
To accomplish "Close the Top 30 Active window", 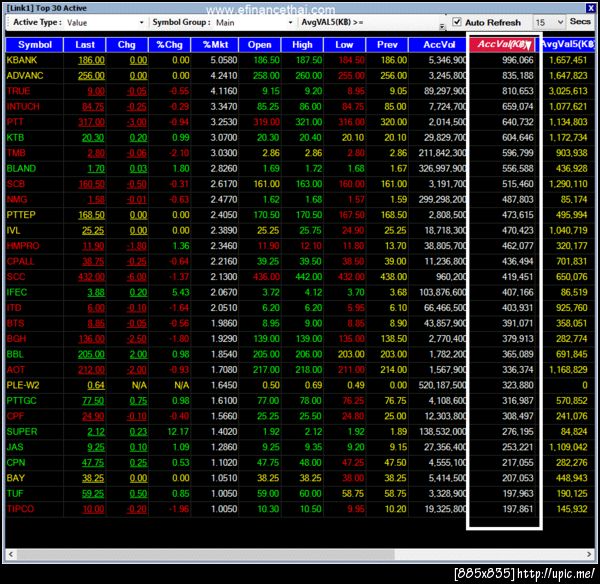I will pos(590,8).
